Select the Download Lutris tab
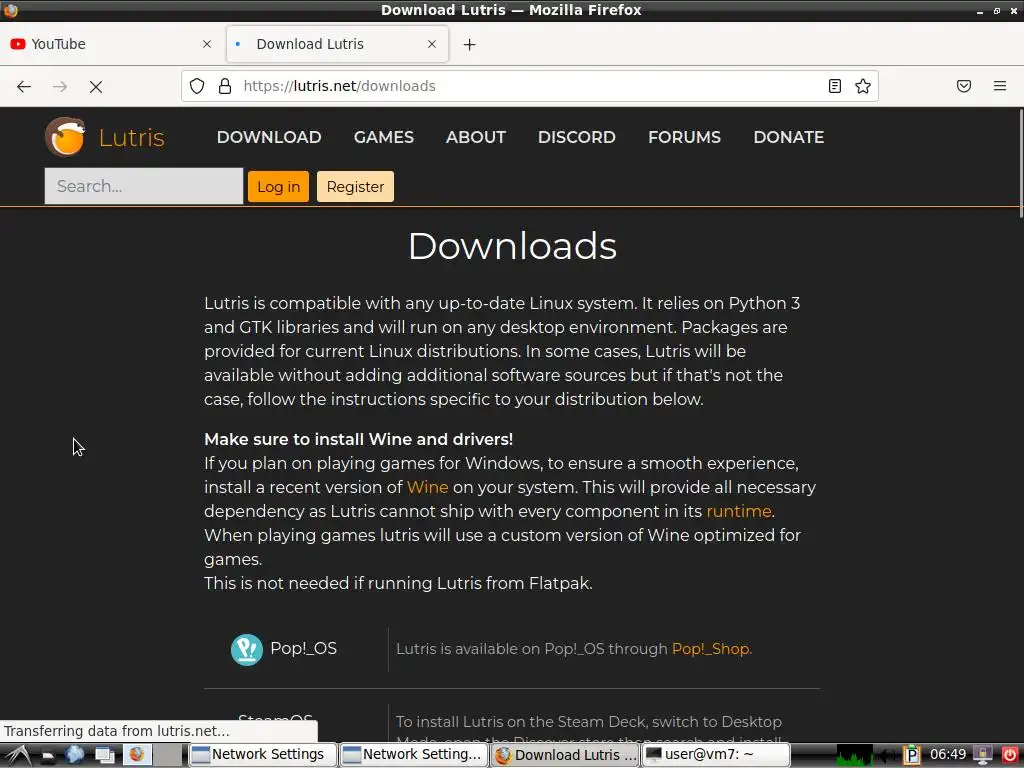 pyautogui.click(x=338, y=44)
